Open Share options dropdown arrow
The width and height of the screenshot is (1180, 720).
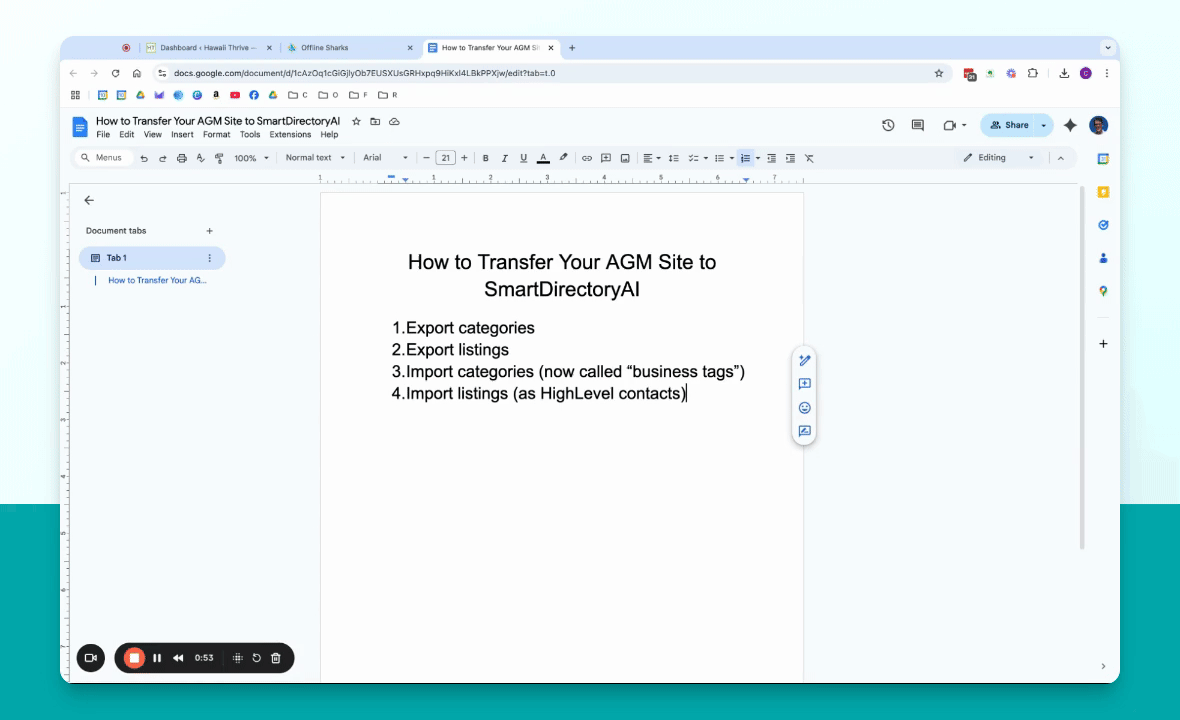1044,125
